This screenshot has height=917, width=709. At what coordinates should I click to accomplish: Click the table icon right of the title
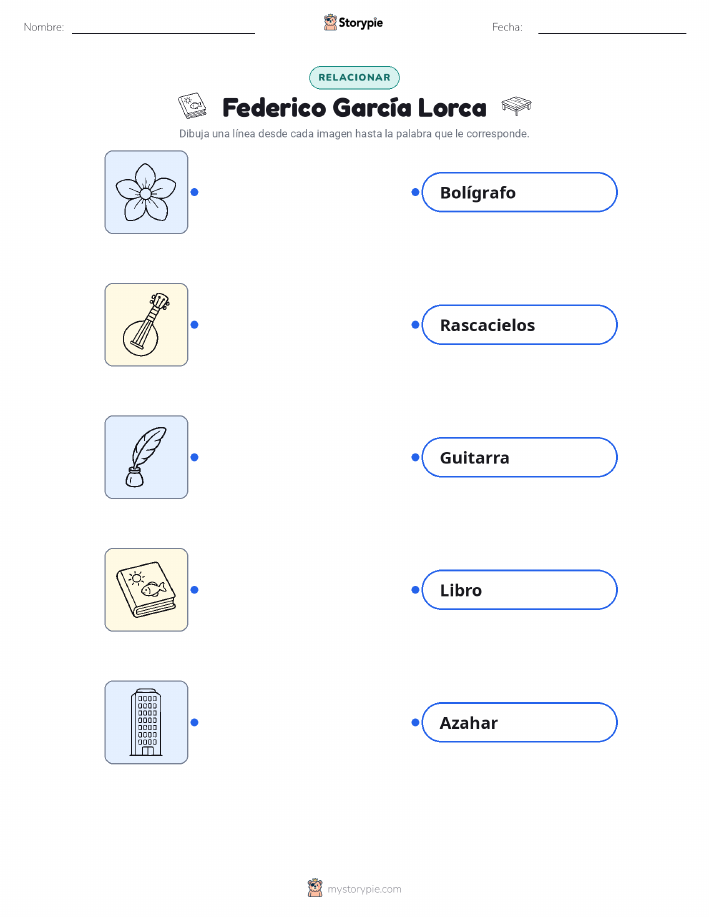517,106
